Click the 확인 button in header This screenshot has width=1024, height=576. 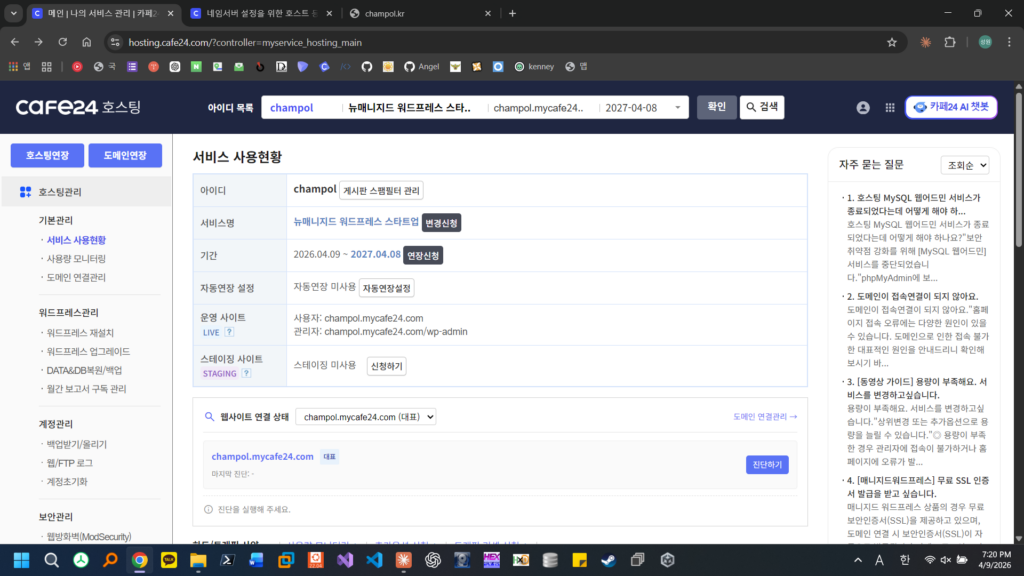pyautogui.click(x=716, y=107)
